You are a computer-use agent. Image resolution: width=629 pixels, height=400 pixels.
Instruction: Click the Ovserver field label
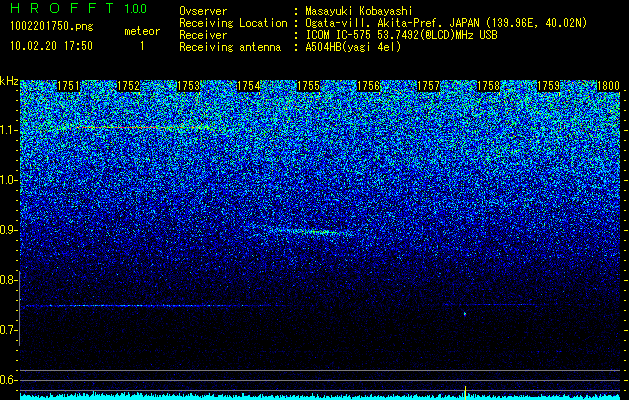tap(203, 11)
